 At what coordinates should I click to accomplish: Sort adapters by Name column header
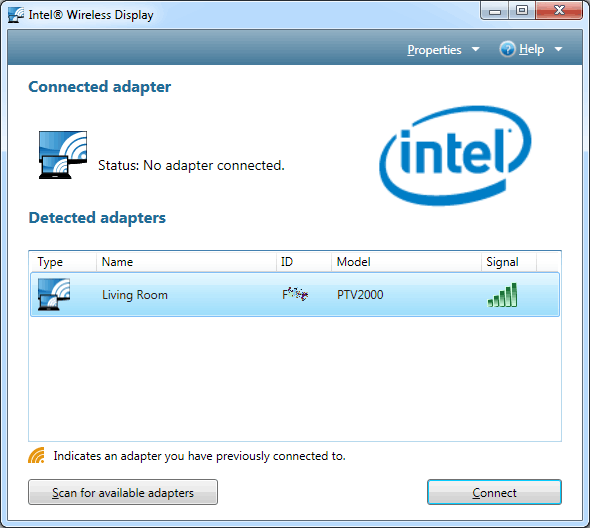(x=186, y=262)
